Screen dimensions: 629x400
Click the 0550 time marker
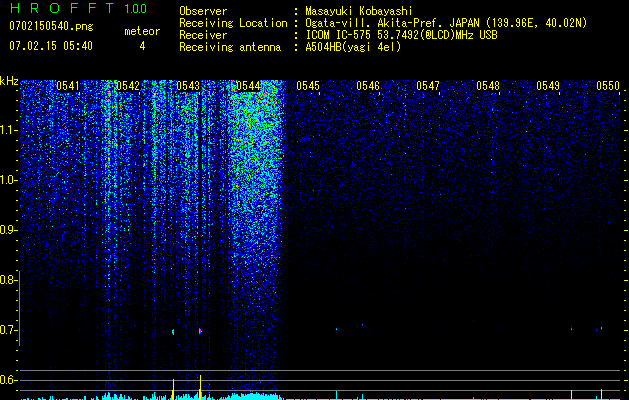tap(608, 86)
